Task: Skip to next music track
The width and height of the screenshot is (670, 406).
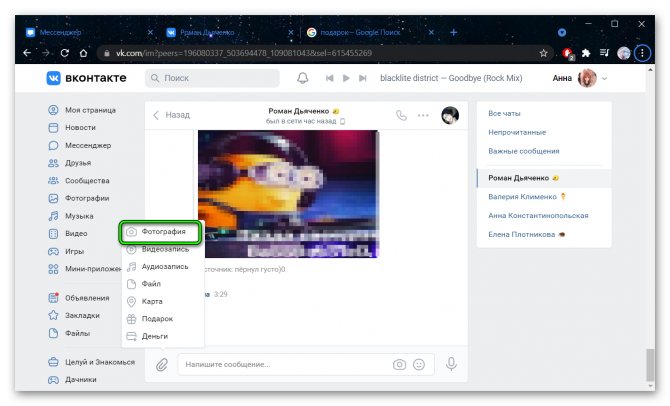Action: coord(363,78)
